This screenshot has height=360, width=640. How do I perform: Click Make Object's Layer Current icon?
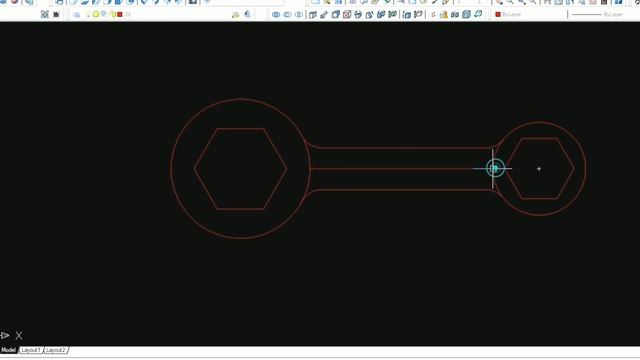click(x=236, y=15)
